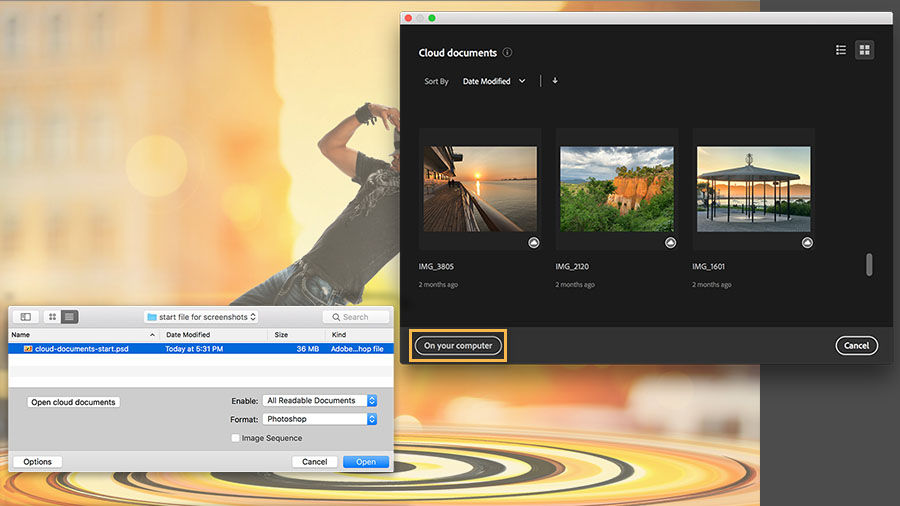Sort files by Size column header
This screenshot has width=900, height=506.
296,334
